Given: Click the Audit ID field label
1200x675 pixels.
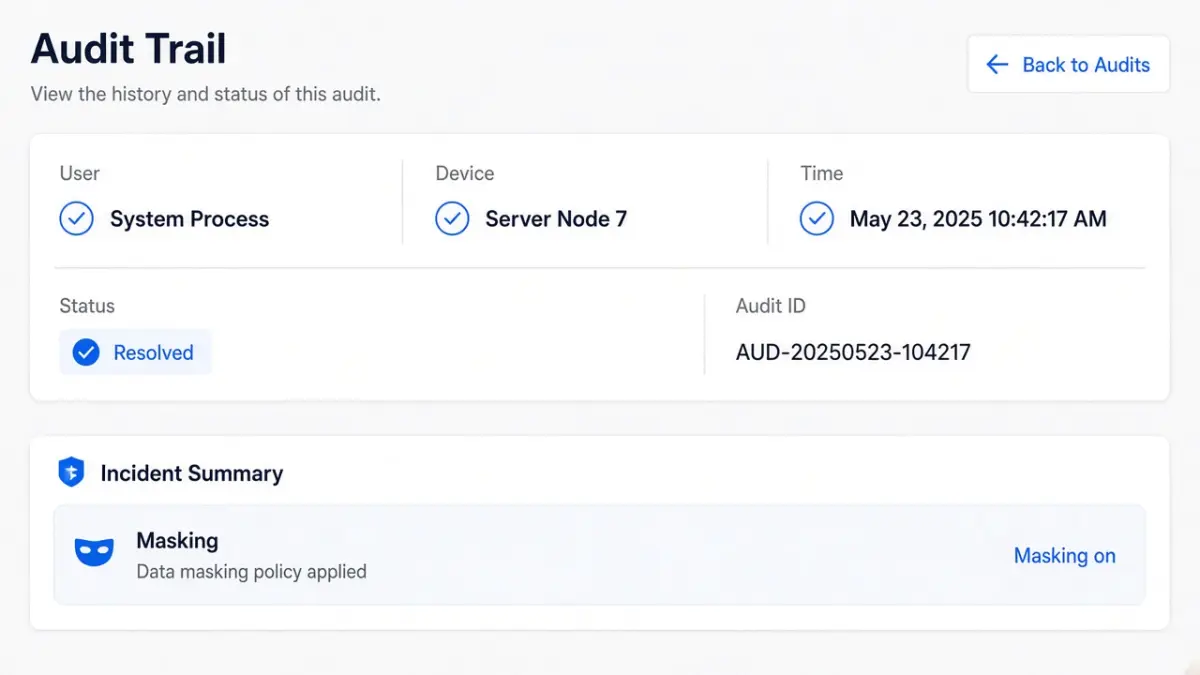Looking at the screenshot, I should coord(771,306).
